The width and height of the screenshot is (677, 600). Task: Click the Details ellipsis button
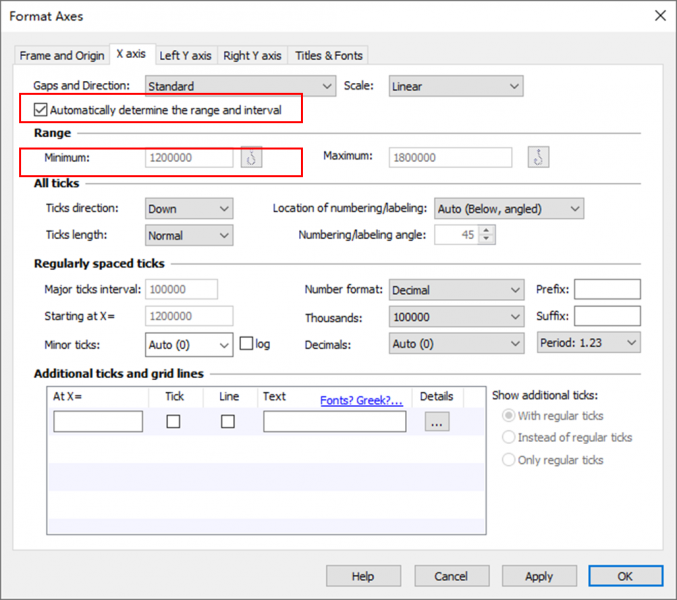[437, 421]
